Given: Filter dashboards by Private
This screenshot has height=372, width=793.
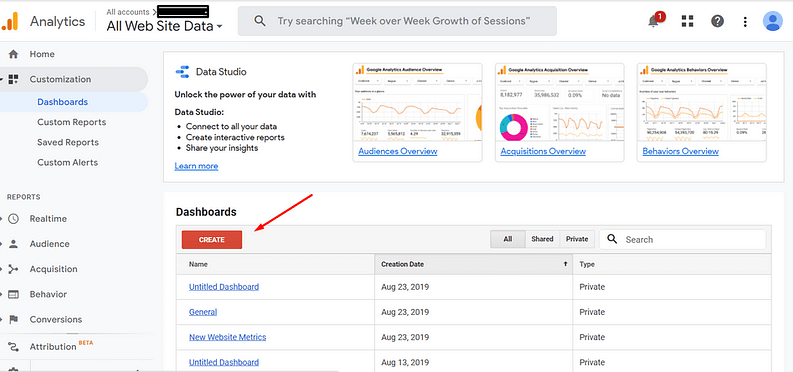Looking at the screenshot, I should tap(577, 239).
